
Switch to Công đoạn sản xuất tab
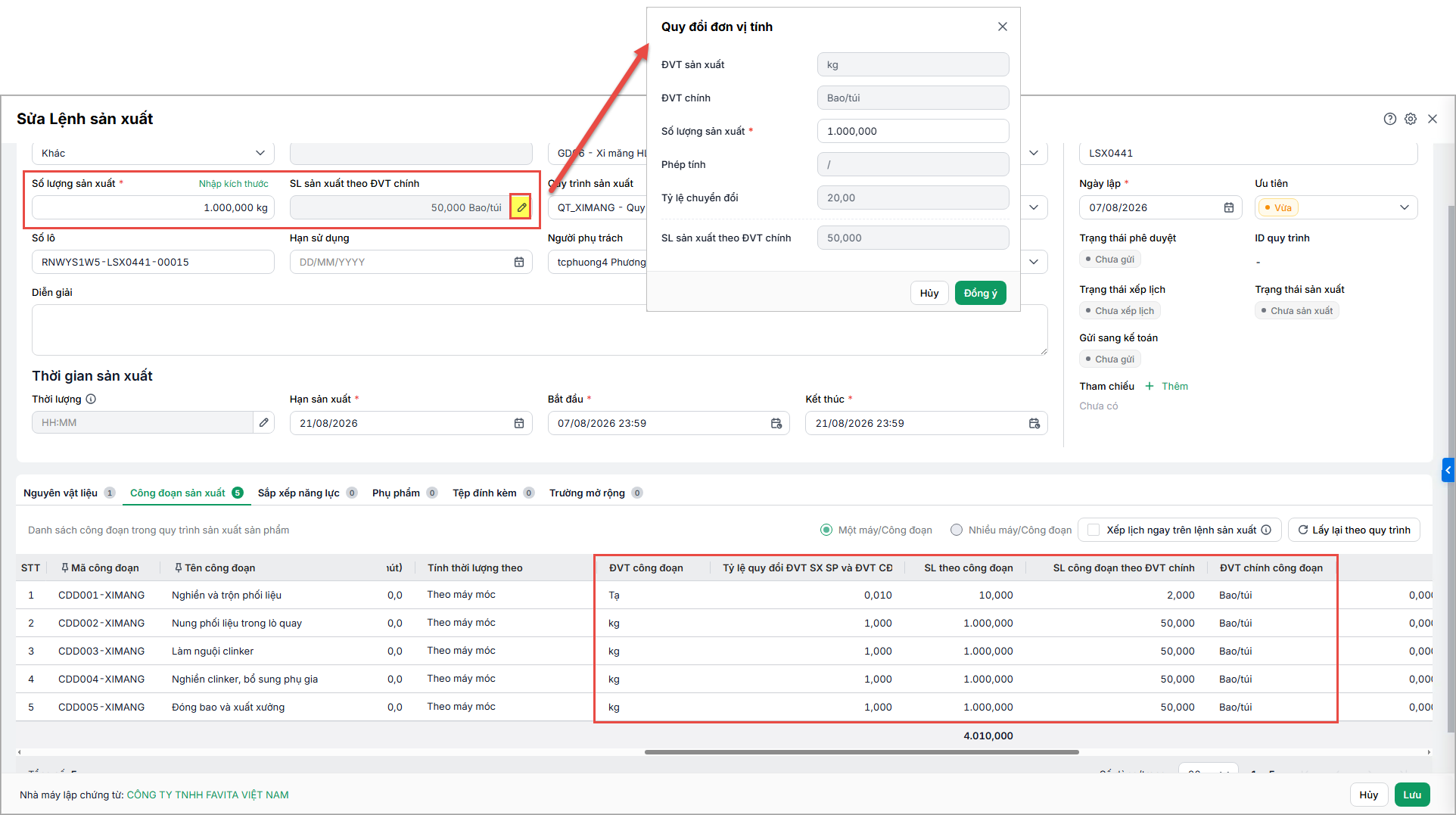[186, 493]
